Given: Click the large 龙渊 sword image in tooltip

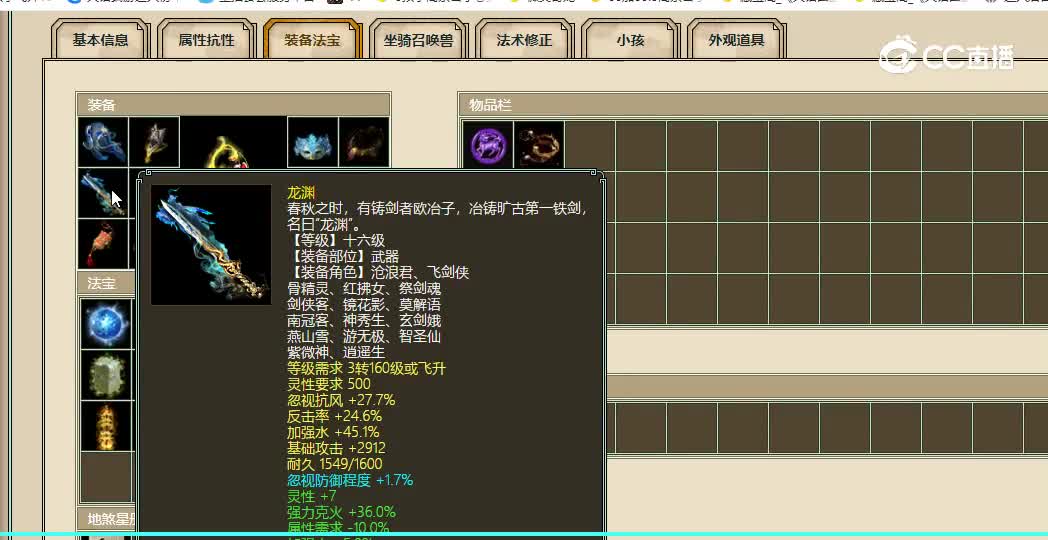Looking at the screenshot, I should coord(211,245).
